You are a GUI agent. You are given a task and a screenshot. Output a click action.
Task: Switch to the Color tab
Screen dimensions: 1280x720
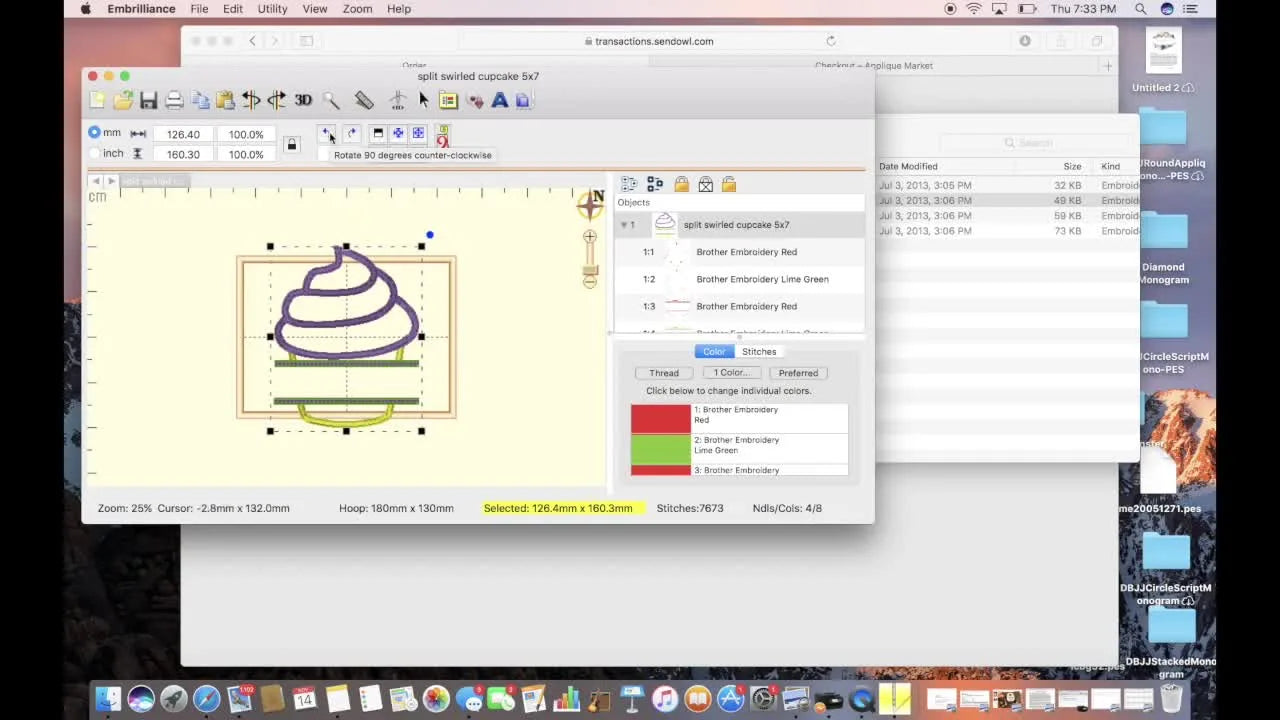(714, 351)
